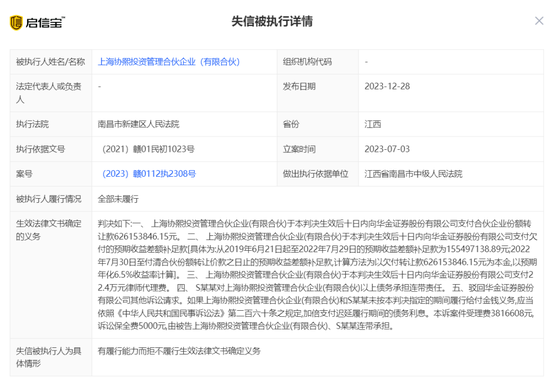Click document number （2021）赣01民初1023号
The width and height of the screenshot is (550, 380).
coord(148,149)
